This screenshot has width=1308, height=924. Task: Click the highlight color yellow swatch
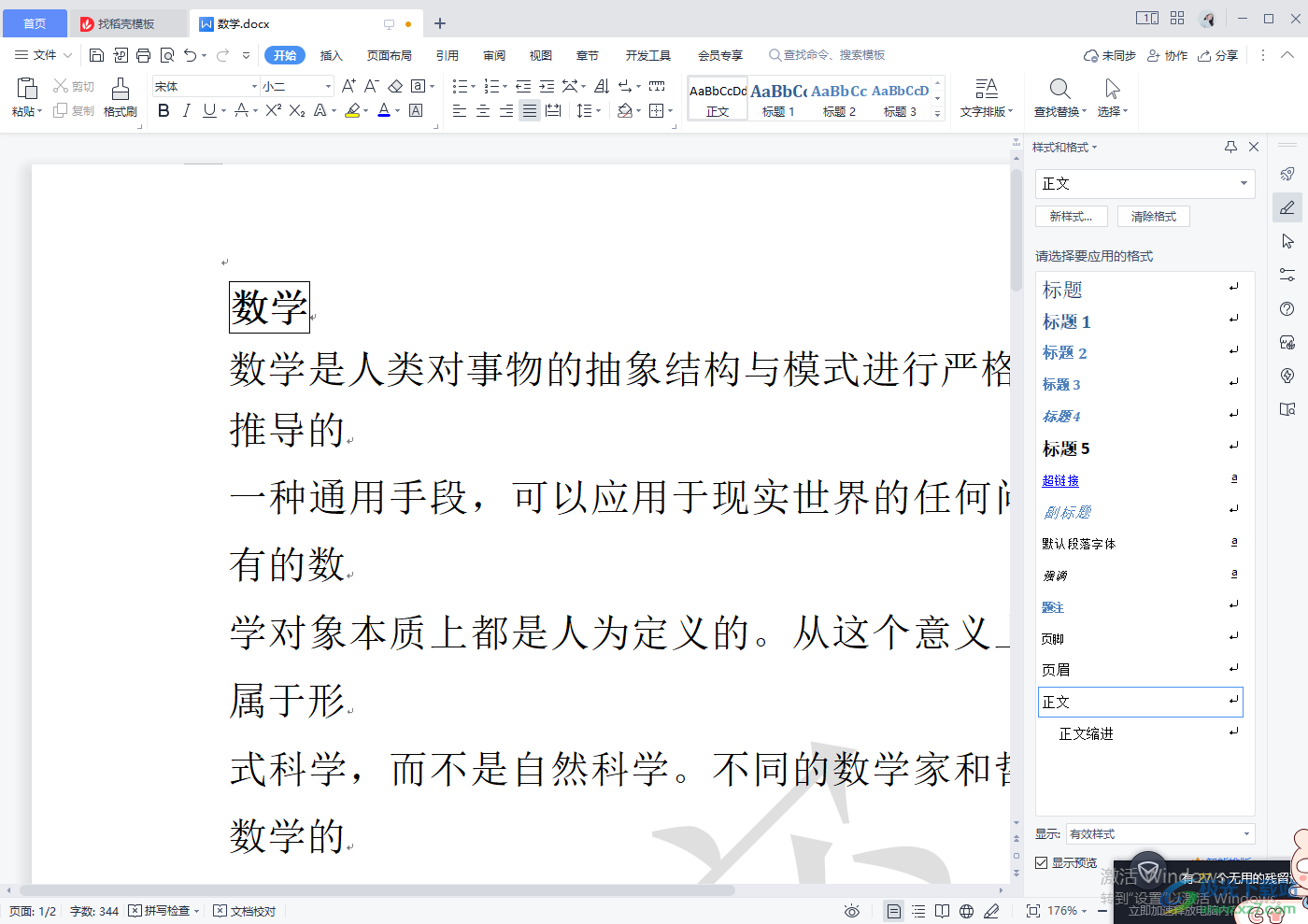[351, 110]
